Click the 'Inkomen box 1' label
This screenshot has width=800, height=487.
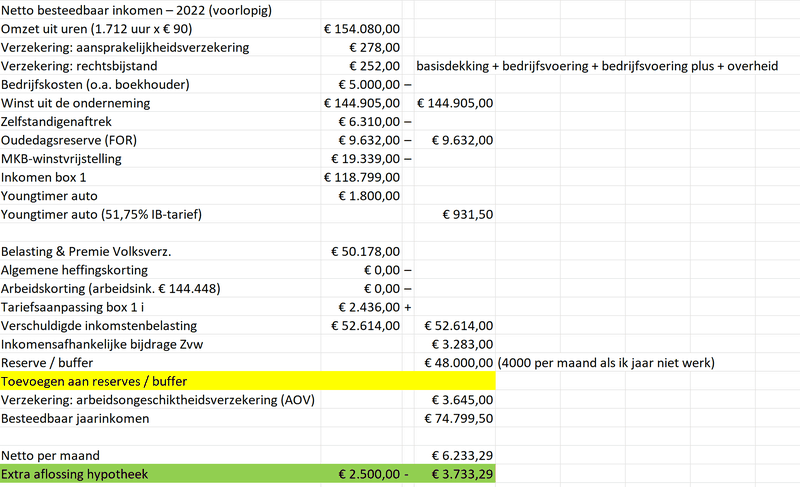point(44,177)
